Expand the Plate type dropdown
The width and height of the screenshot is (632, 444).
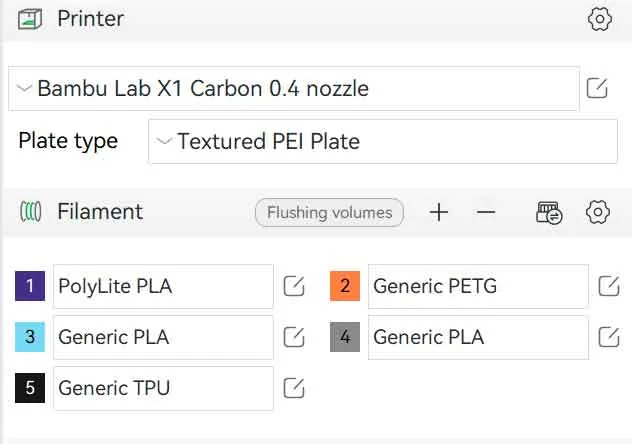click(383, 141)
